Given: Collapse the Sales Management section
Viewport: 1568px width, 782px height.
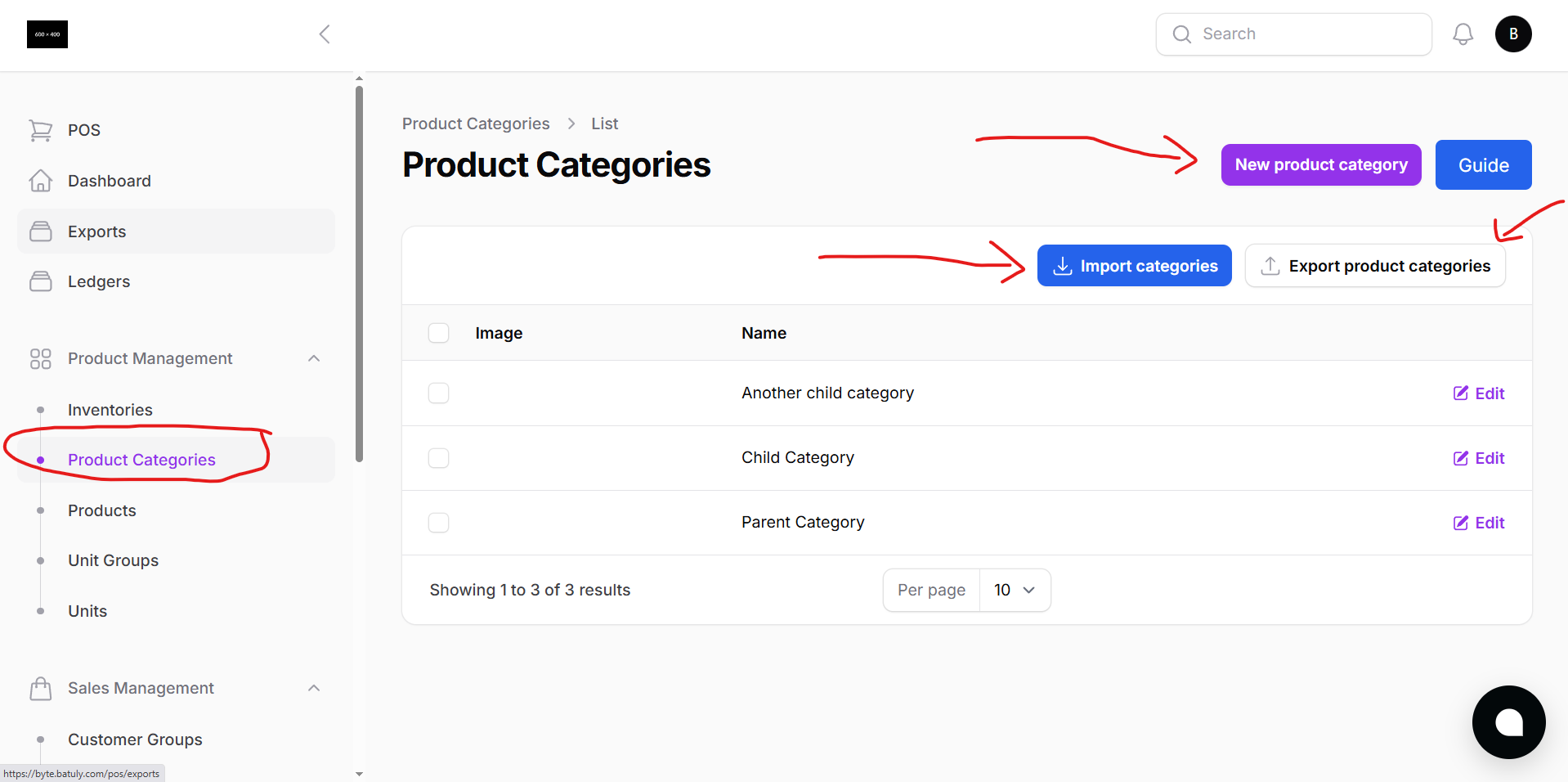Looking at the screenshot, I should point(314,688).
